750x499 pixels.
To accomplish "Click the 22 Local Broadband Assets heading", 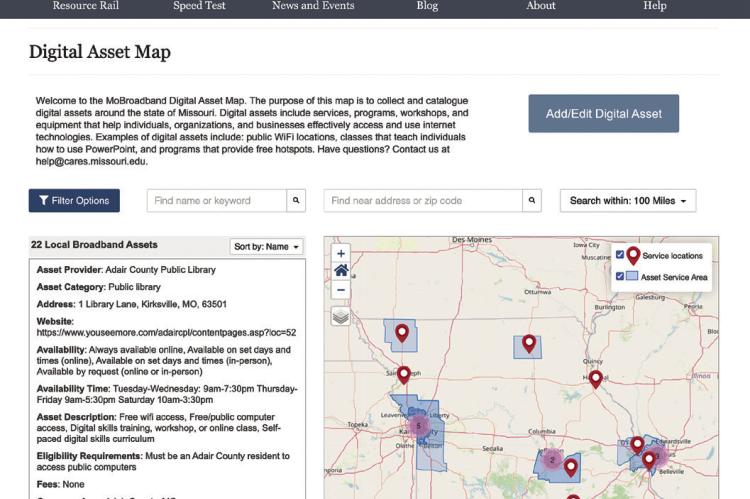I will (94, 244).
